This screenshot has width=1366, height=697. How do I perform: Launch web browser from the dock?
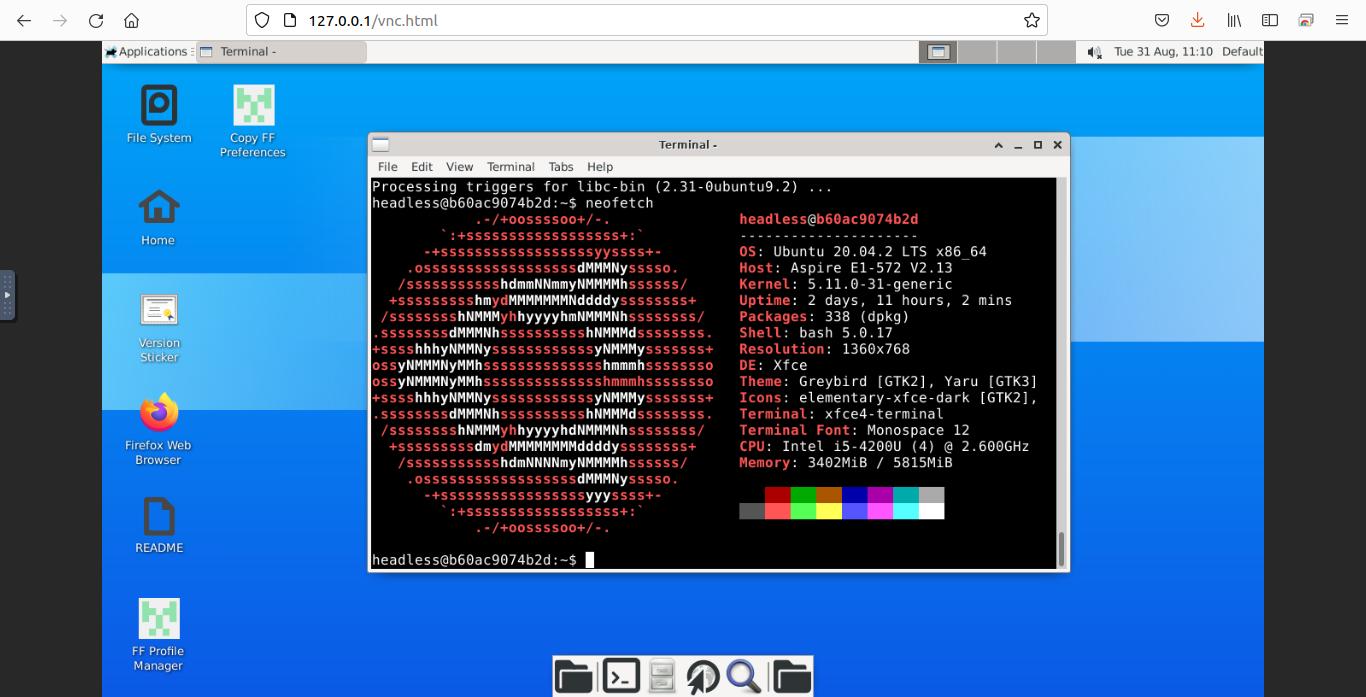click(703, 677)
